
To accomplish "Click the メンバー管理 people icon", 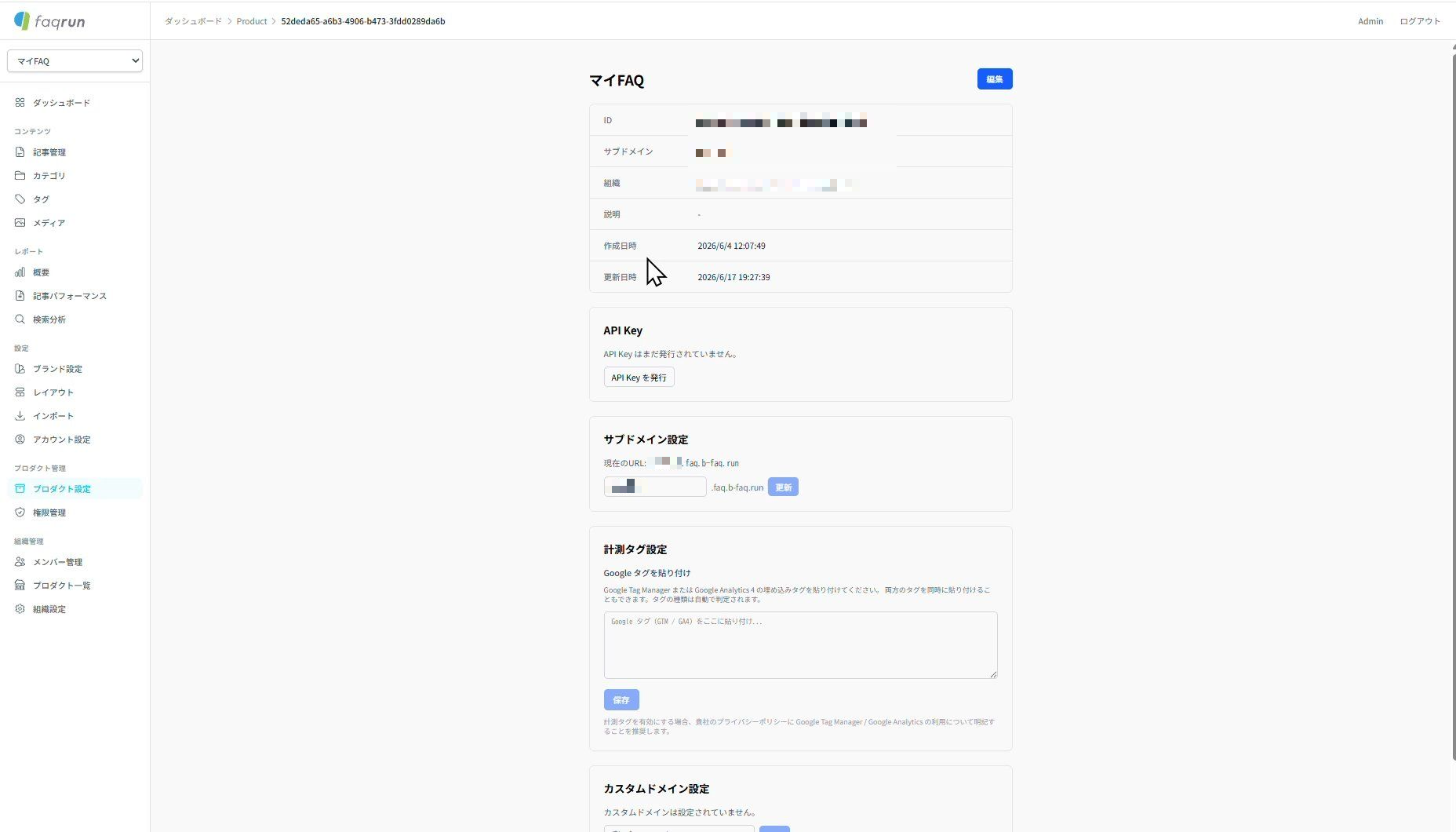I will click(20, 562).
